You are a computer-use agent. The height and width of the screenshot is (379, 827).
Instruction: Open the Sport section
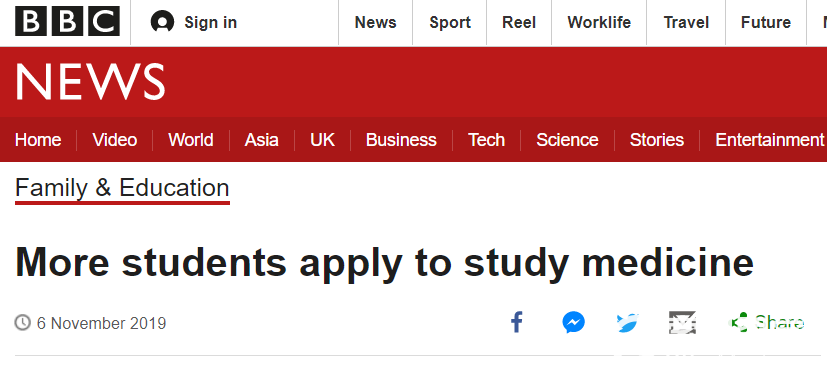(x=450, y=22)
